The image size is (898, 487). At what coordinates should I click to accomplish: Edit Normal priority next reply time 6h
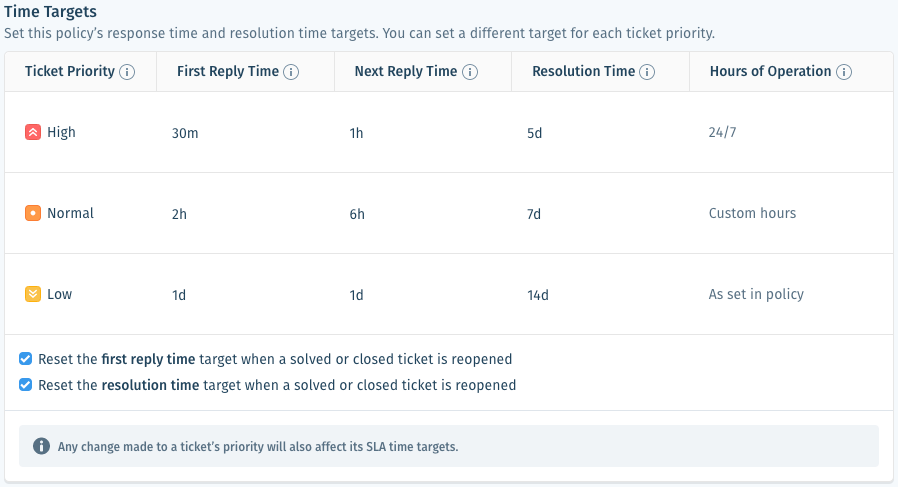tap(423, 214)
